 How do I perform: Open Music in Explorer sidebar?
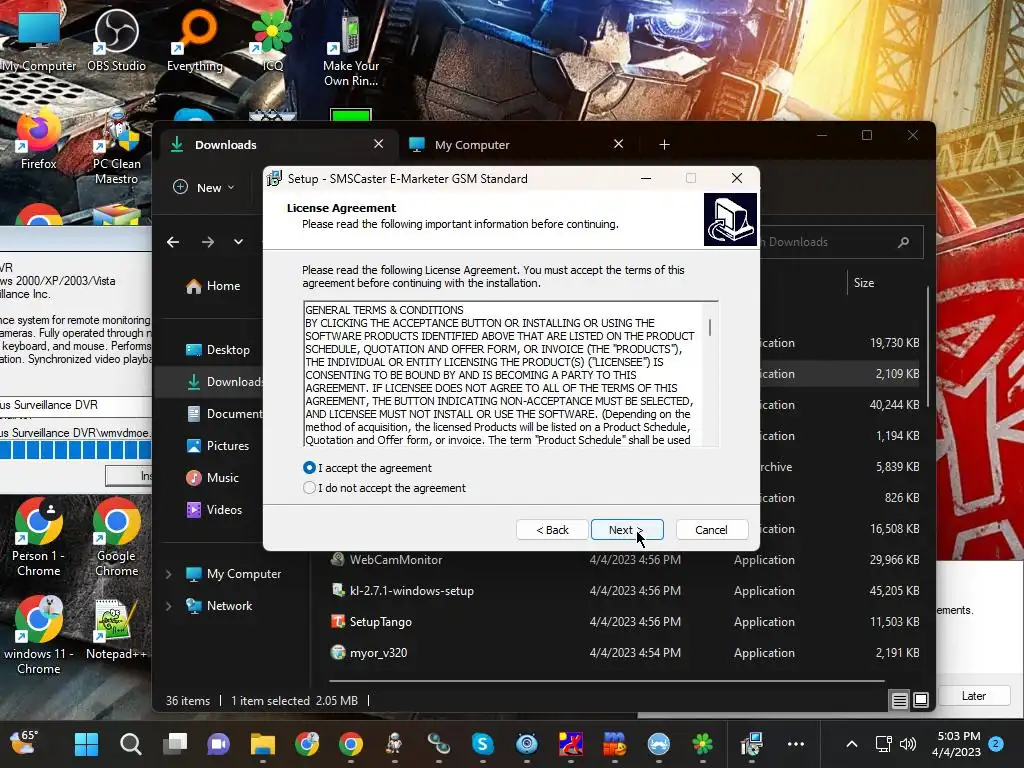[x=213, y=478]
